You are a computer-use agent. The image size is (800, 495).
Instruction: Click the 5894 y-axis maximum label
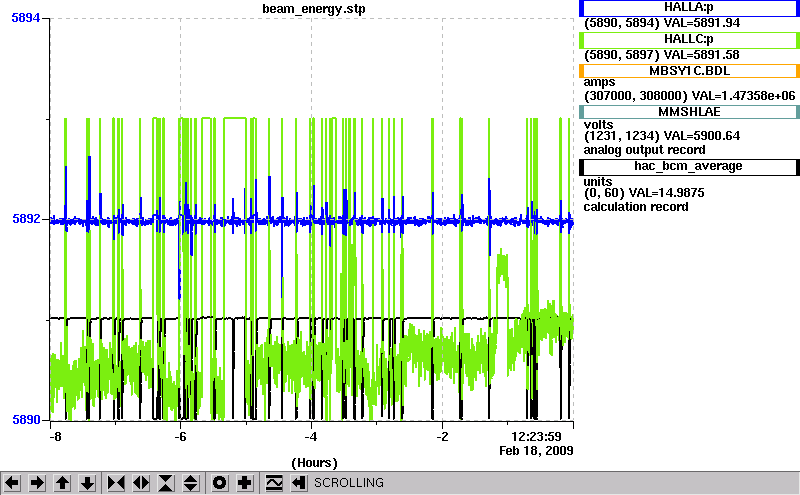26,18
